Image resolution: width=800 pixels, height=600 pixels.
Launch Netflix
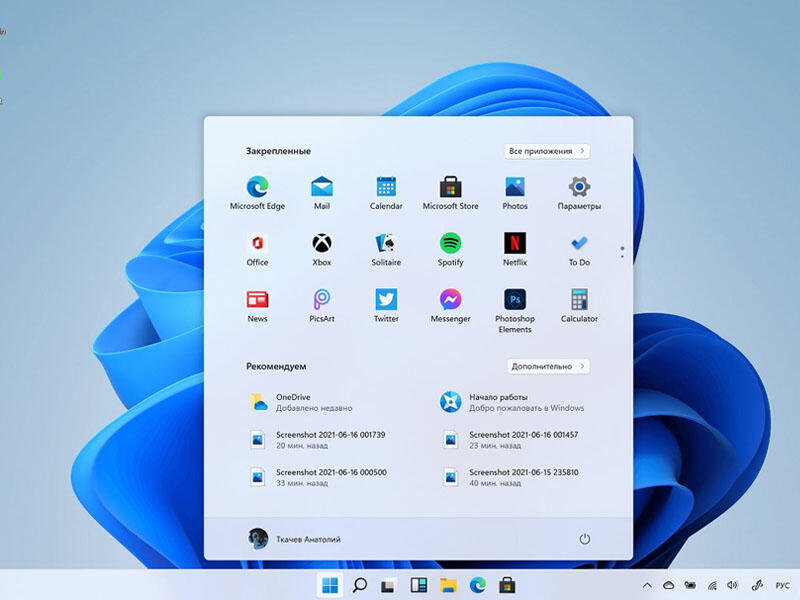[x=515, y=249]
